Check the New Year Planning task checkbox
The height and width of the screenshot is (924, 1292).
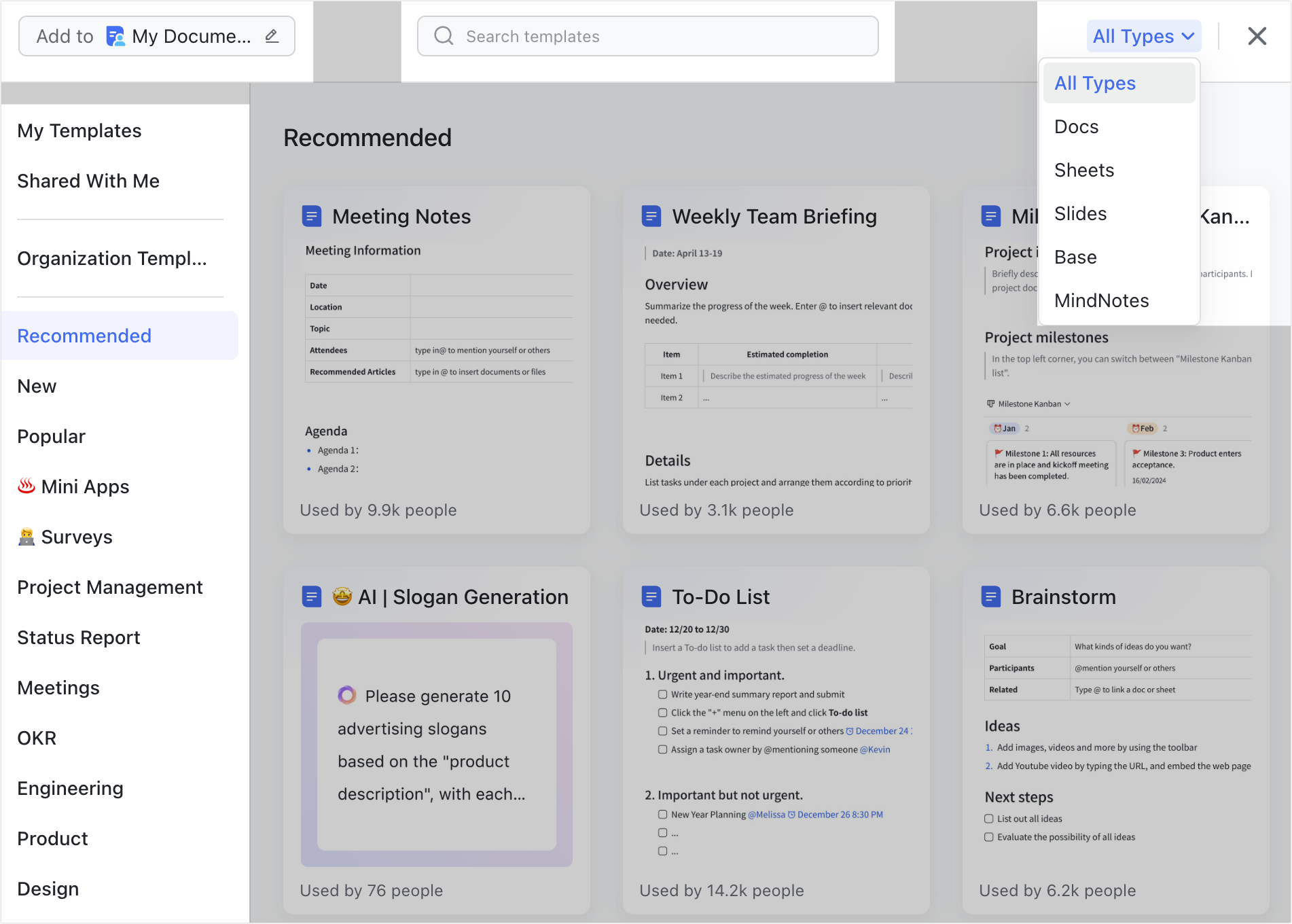tap(662, 814)
